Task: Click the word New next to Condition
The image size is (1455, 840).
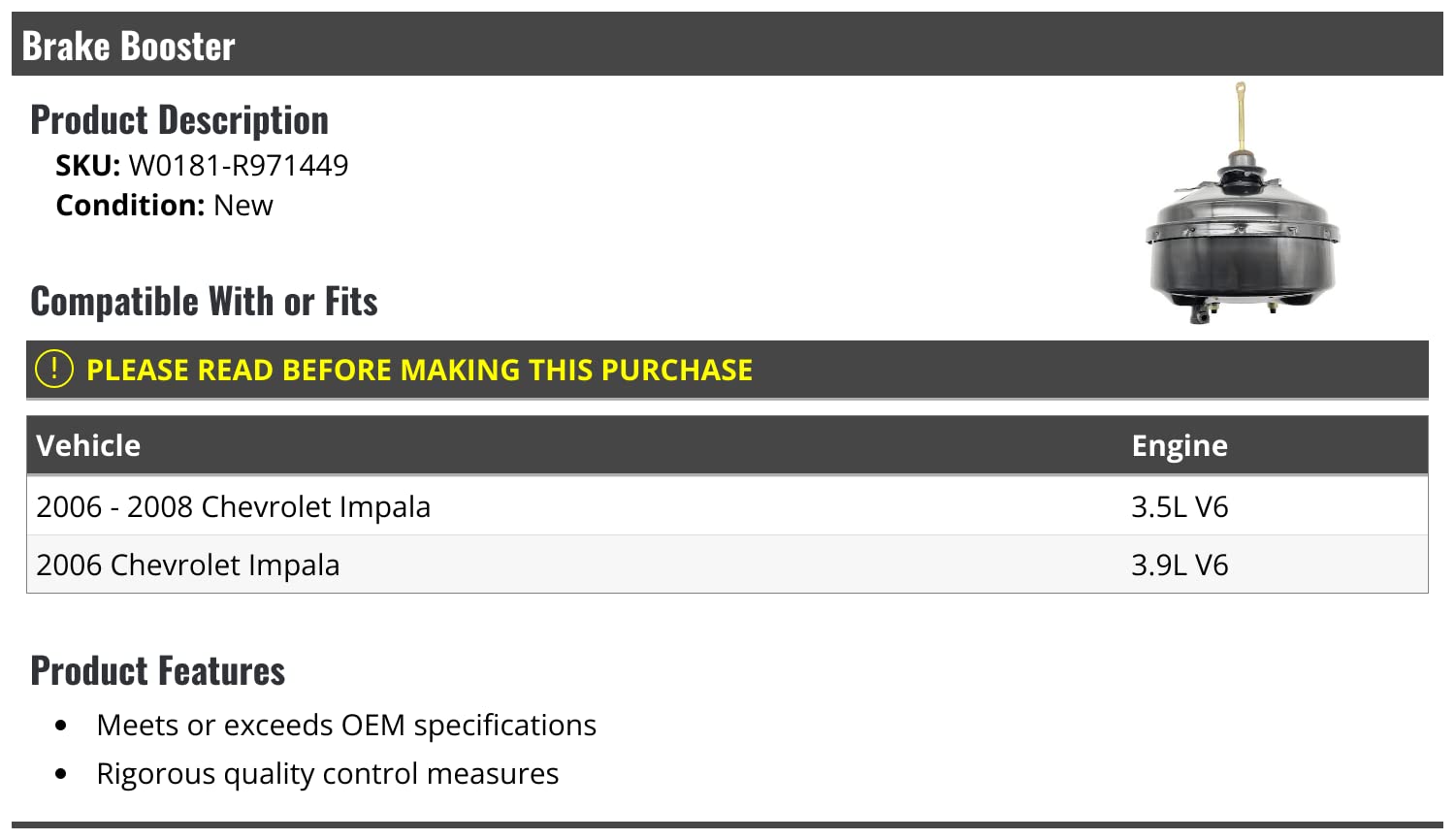Action: pyautogui.click(x=243, y=206)
